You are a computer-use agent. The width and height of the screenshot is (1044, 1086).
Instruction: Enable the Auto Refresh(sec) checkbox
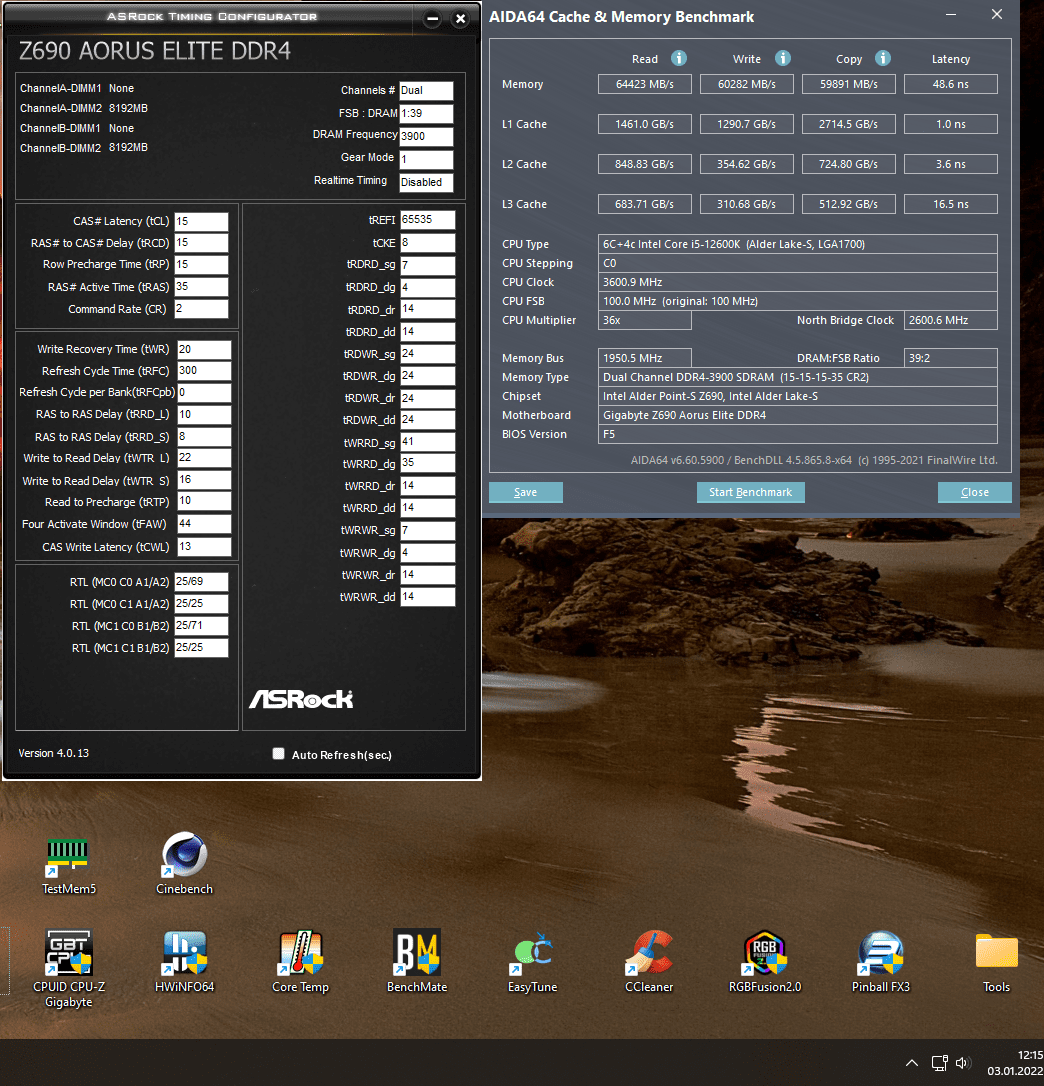(x=278, y=754)
